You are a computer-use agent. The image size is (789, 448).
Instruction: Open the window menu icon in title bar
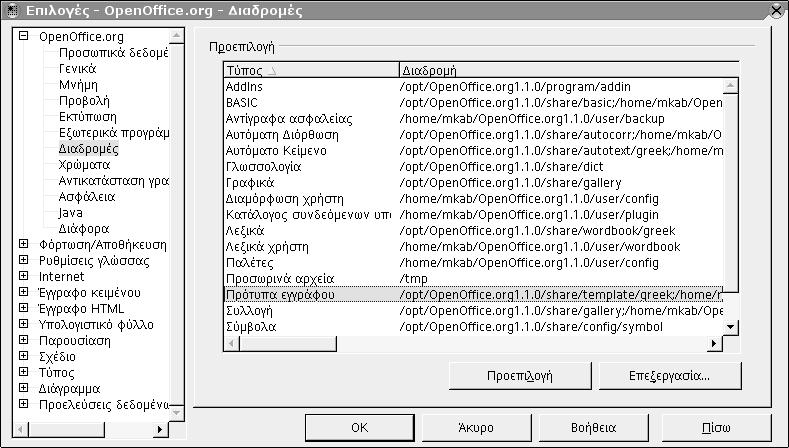pos(12,11)
